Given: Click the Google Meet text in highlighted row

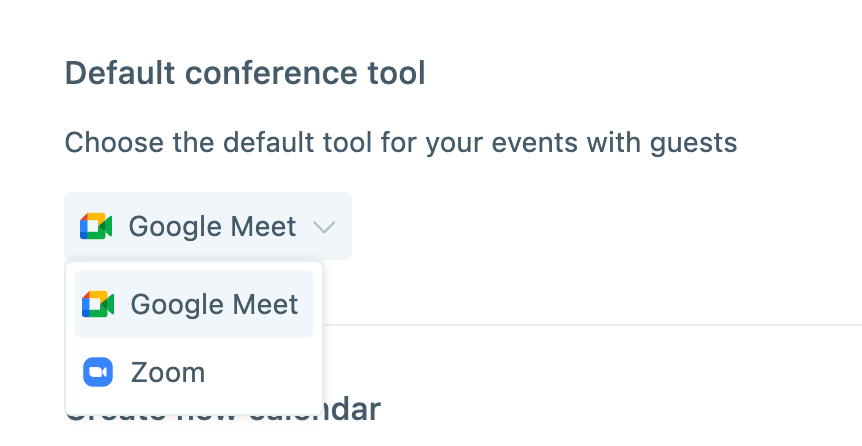Looking at the screenshot, I should point(214,305).
